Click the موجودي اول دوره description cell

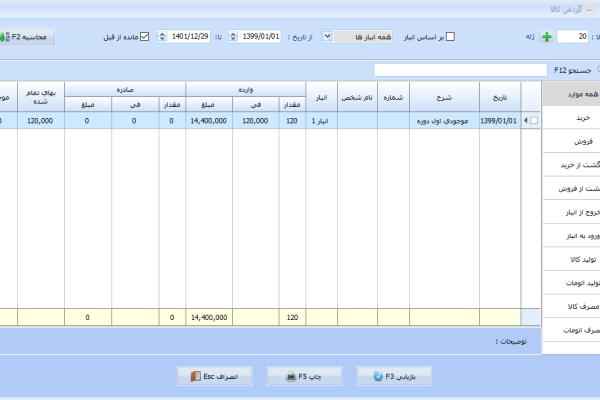pos(444,121)
